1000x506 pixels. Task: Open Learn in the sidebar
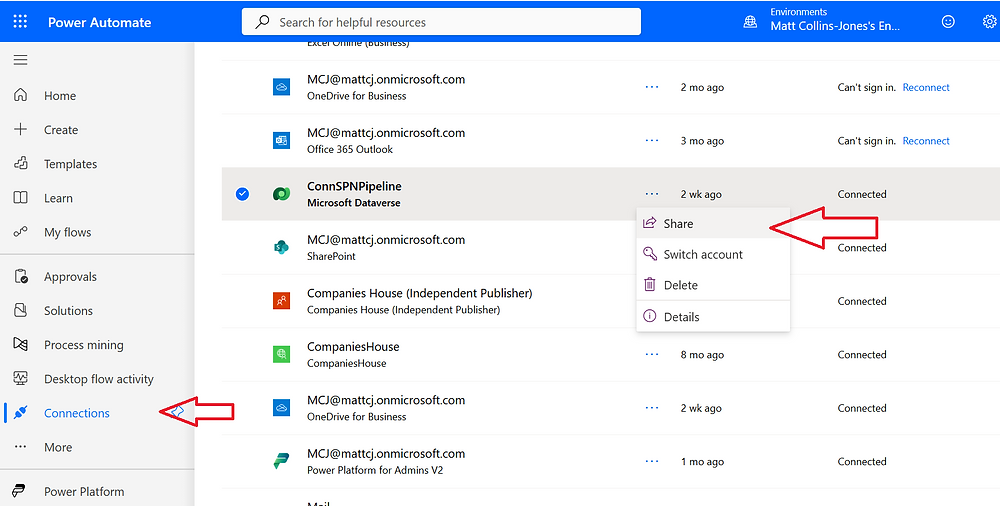pyautogui.click(x=58, y=198)
